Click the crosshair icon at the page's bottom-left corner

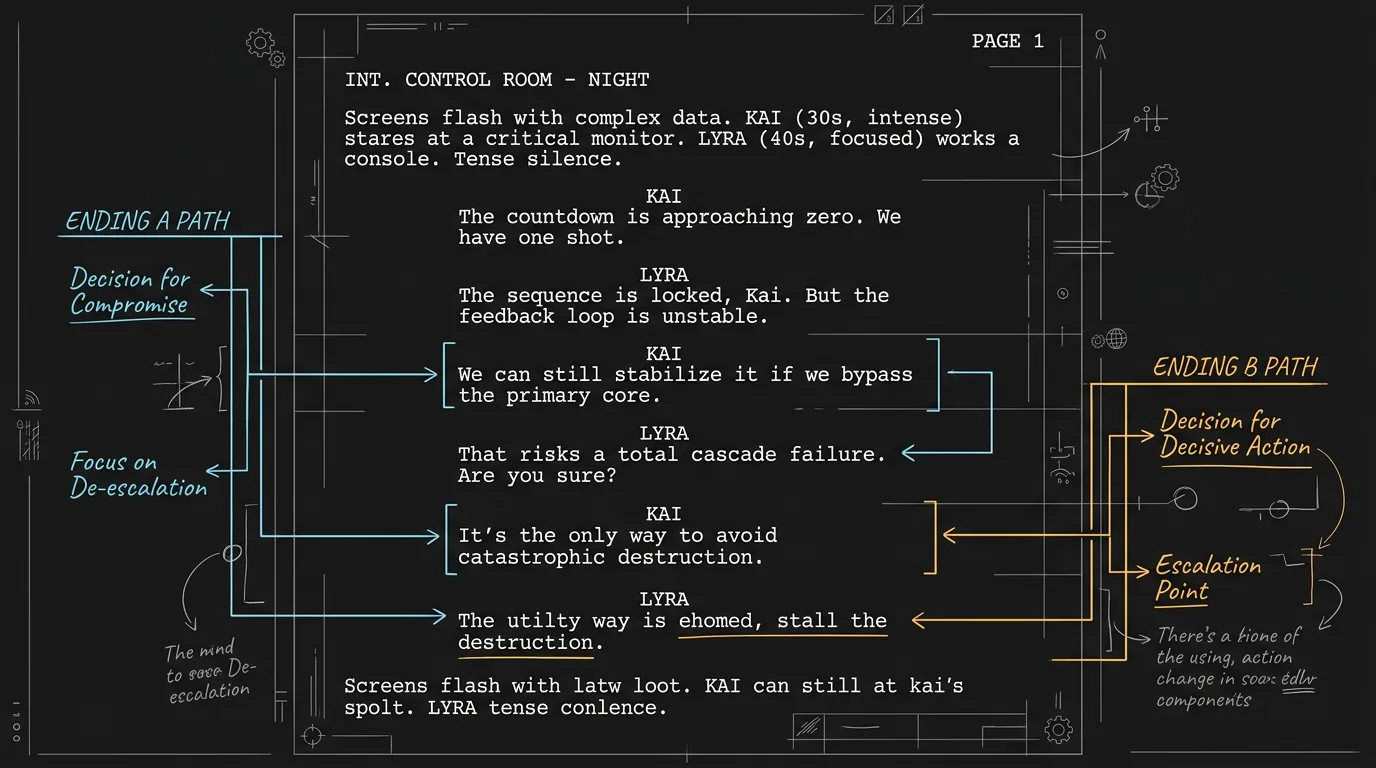(x=314, y=736)
